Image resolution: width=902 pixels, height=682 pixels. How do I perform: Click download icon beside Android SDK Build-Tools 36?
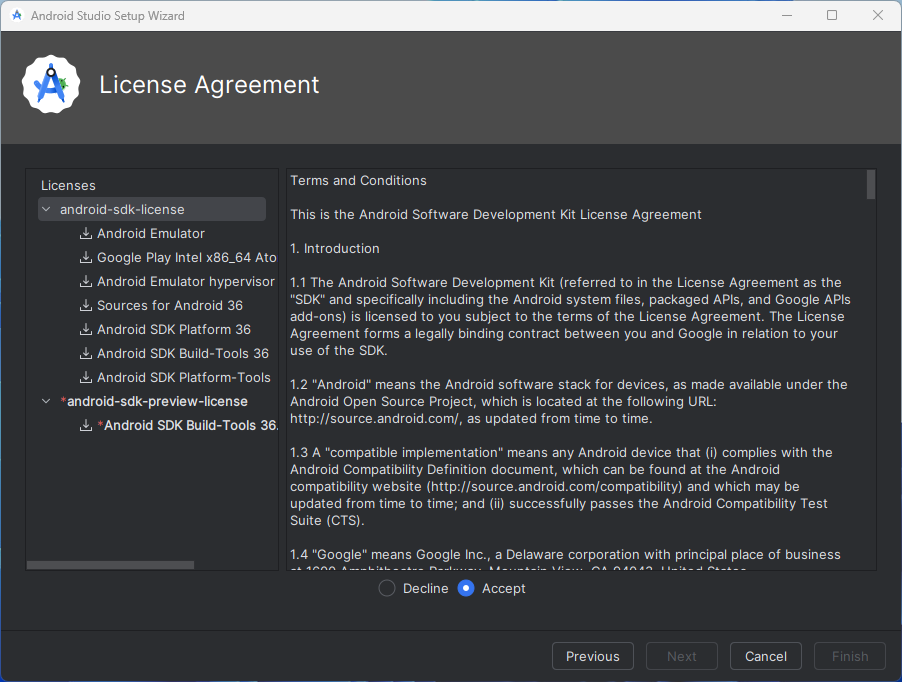86,354
